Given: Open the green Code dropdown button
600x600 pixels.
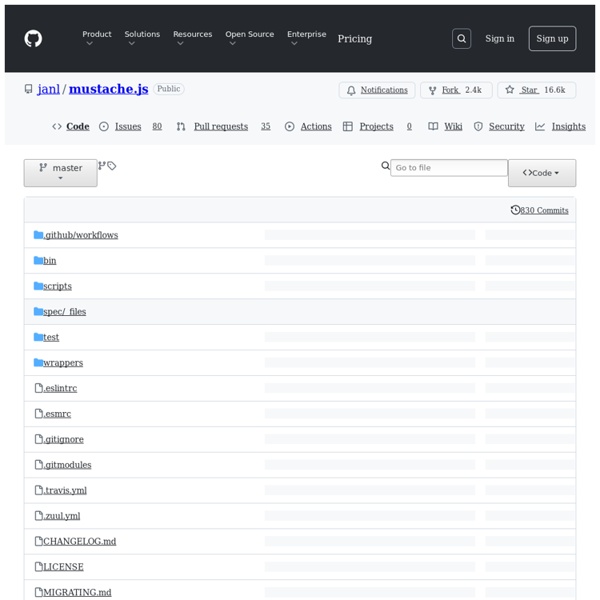Looking at the screenshot, I should pos(542,173).
